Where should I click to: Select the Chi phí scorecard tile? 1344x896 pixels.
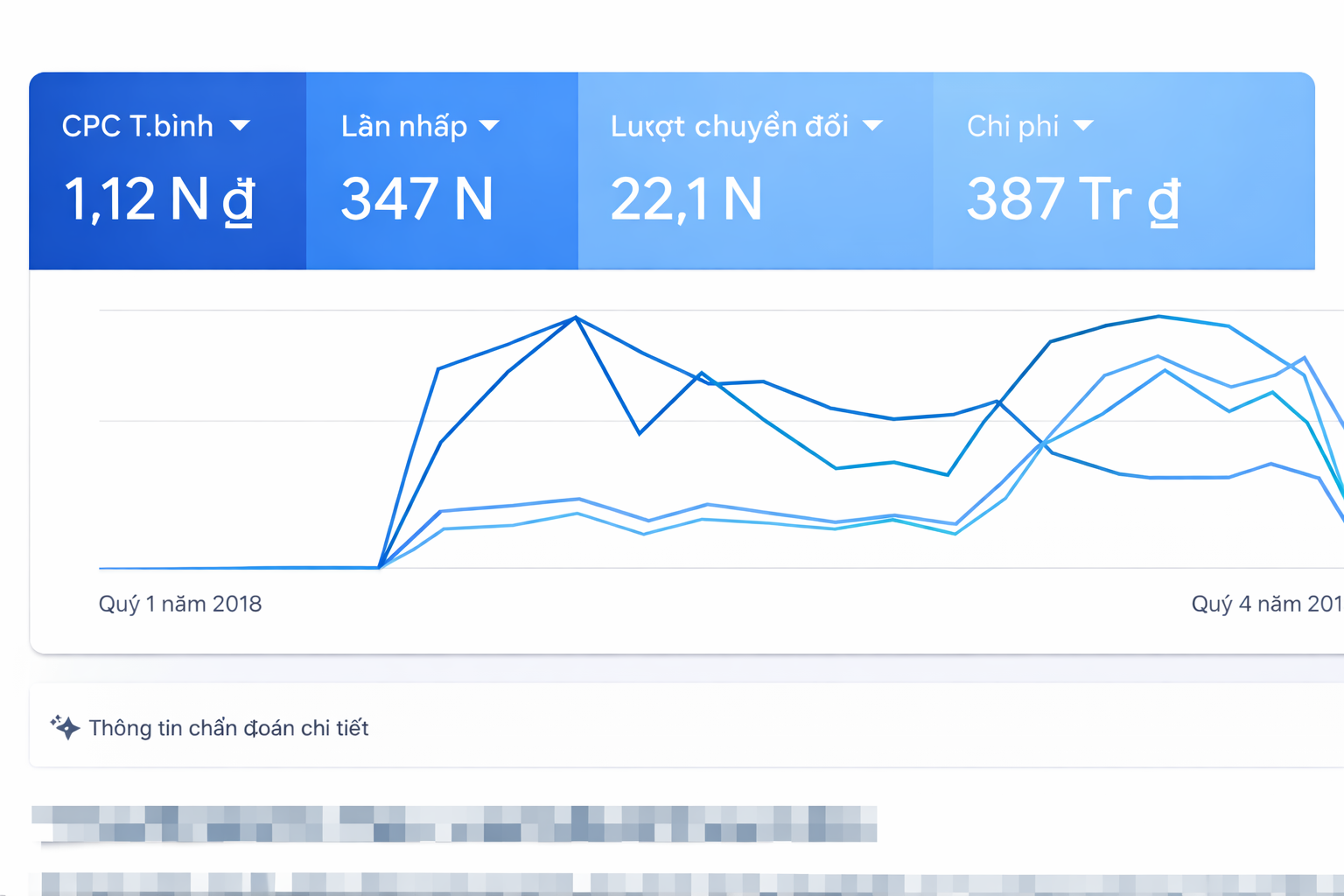pyautogui.click(x=1123, y=171)
